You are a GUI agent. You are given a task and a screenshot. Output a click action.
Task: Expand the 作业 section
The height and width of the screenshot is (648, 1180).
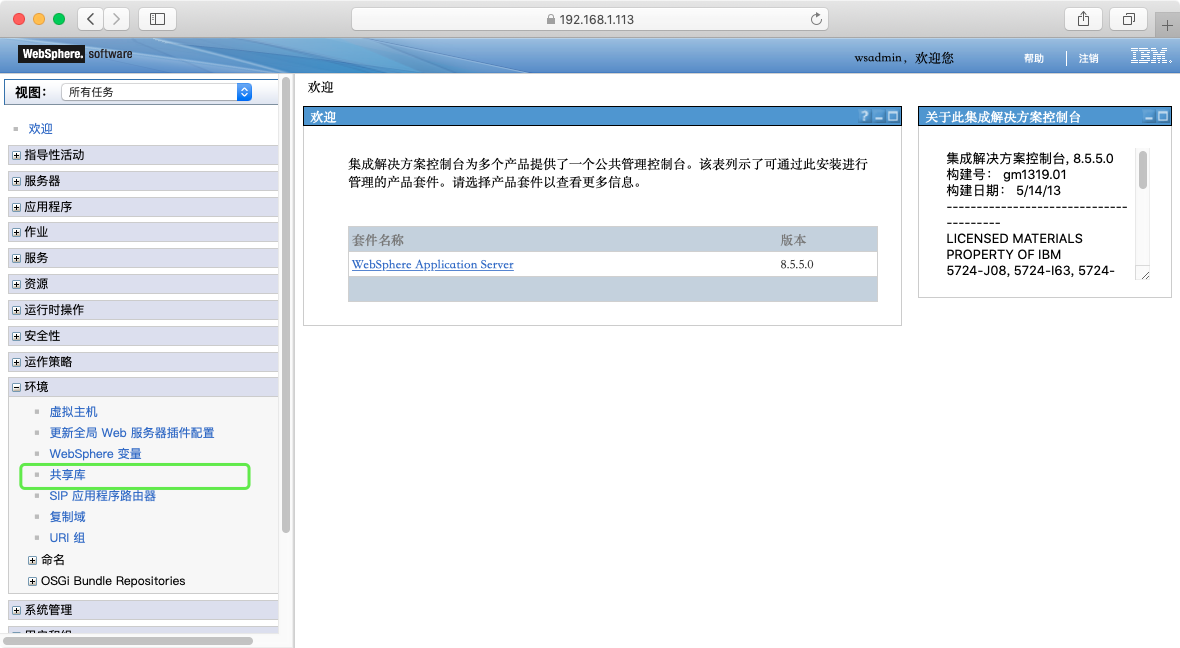(x=17, y=233)
